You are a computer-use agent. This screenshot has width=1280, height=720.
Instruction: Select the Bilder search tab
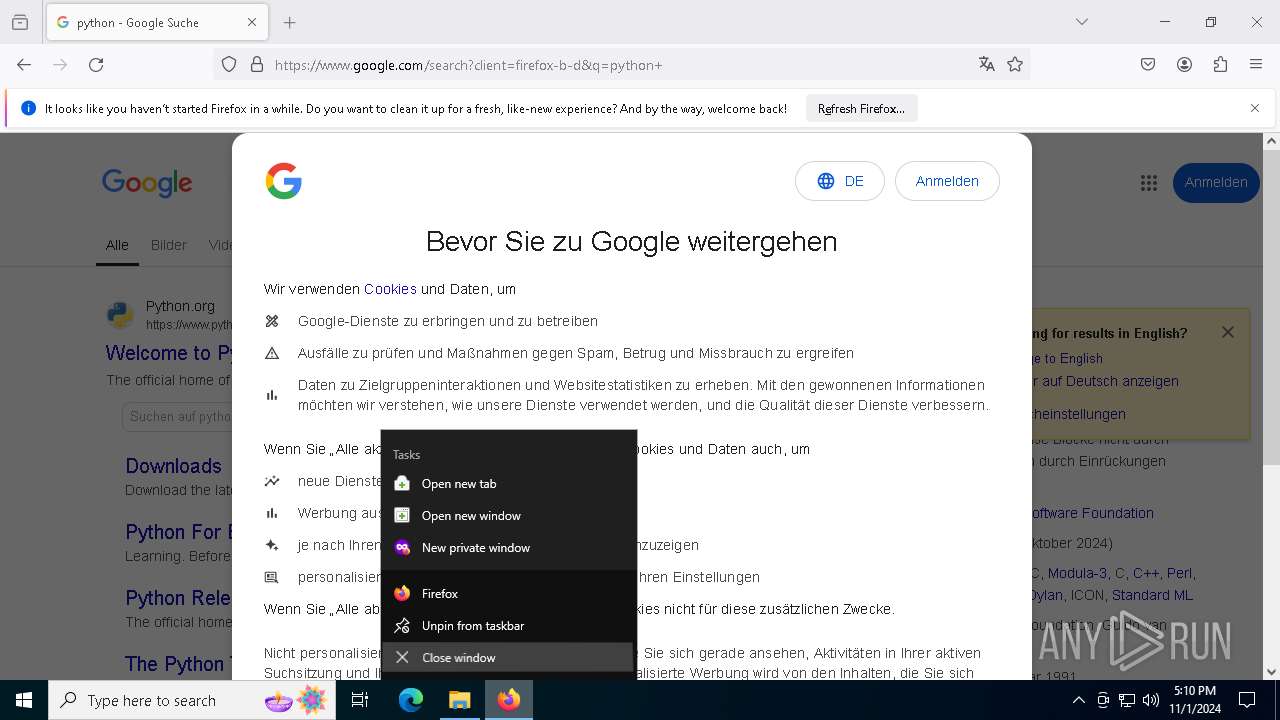tap(168, 245)
